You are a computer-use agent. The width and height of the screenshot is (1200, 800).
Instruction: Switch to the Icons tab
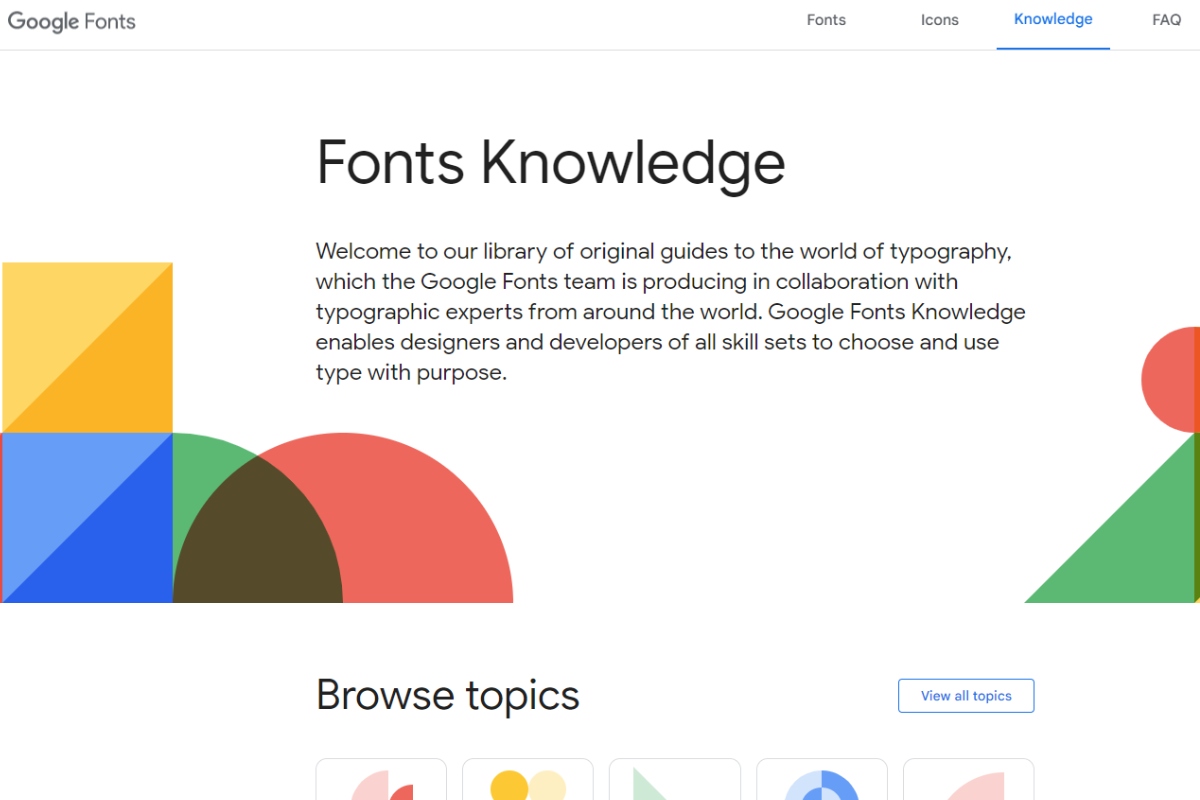pos(940,20)
